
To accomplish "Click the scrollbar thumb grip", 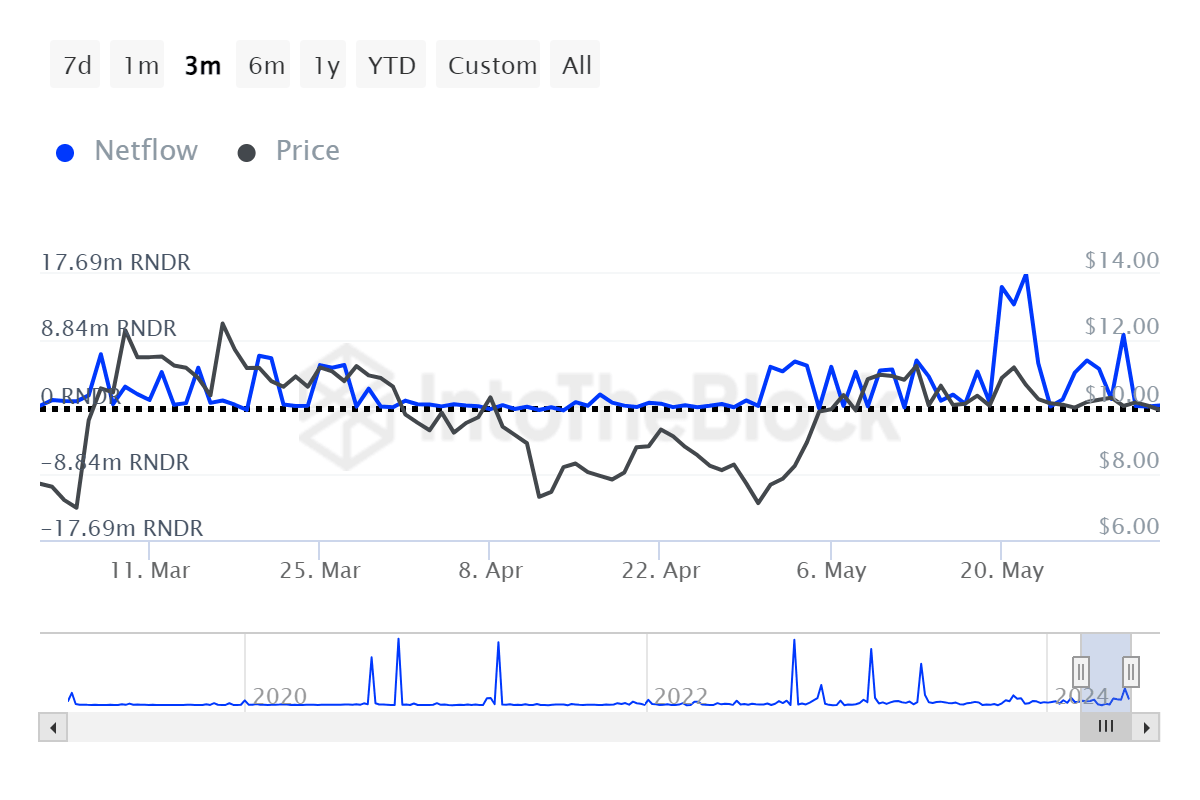I will 1105,727.
